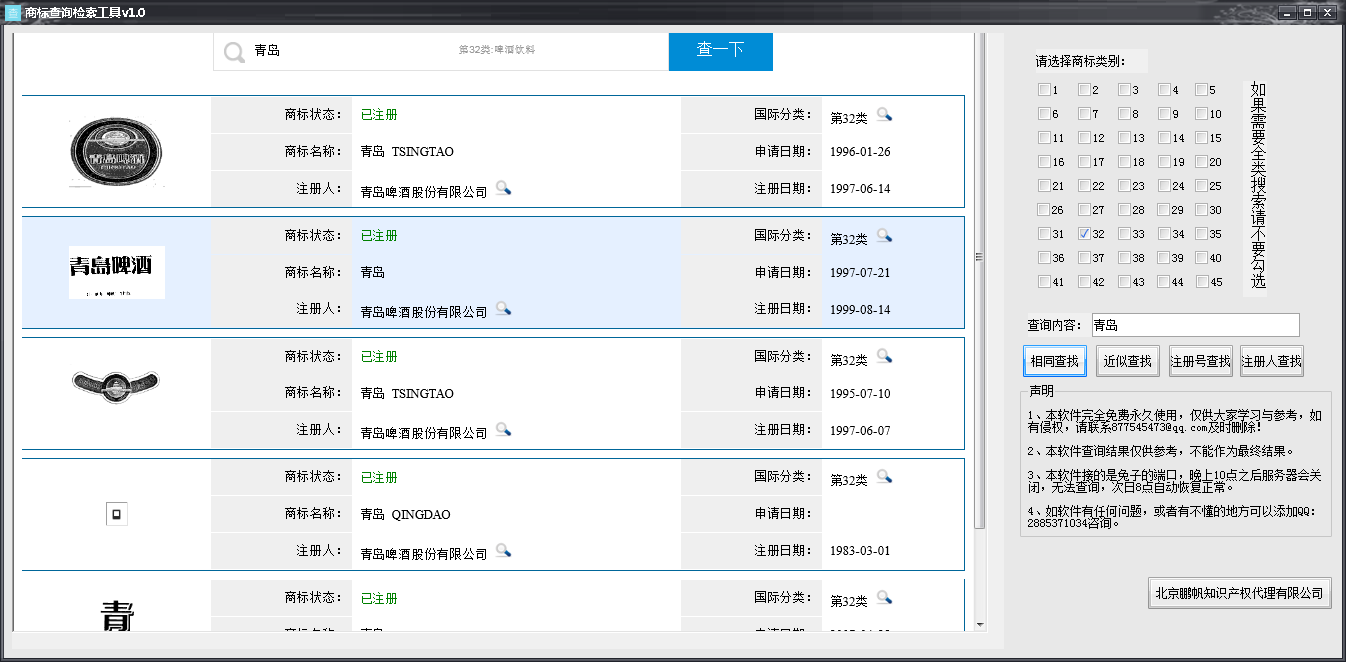
Task: Click the app icon in the title bar
Action: coord(13,13)
